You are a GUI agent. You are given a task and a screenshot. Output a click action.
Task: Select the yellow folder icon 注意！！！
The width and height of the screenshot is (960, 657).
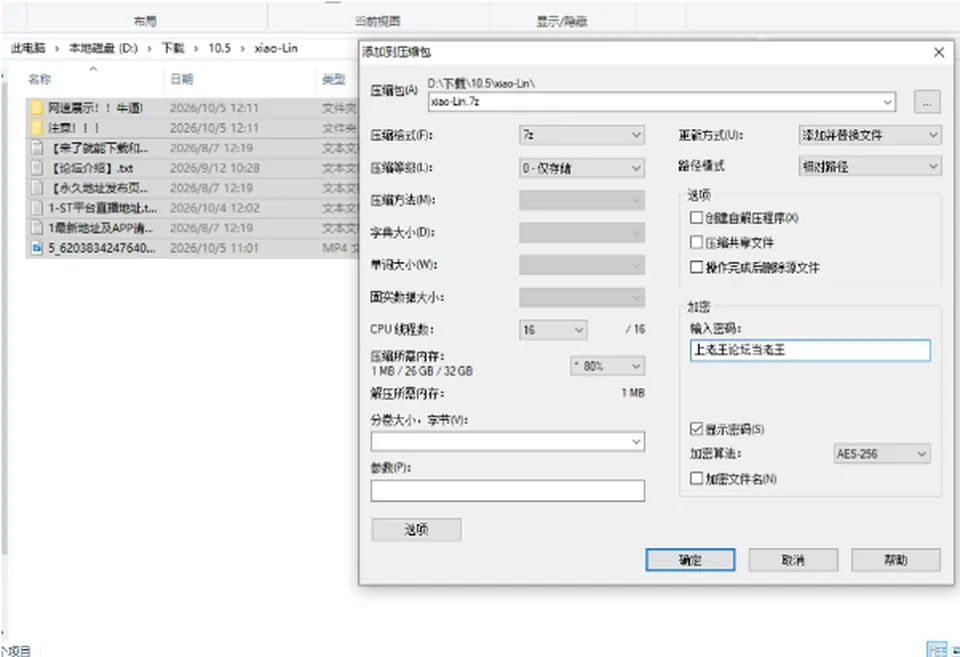[x=37, y=128]
